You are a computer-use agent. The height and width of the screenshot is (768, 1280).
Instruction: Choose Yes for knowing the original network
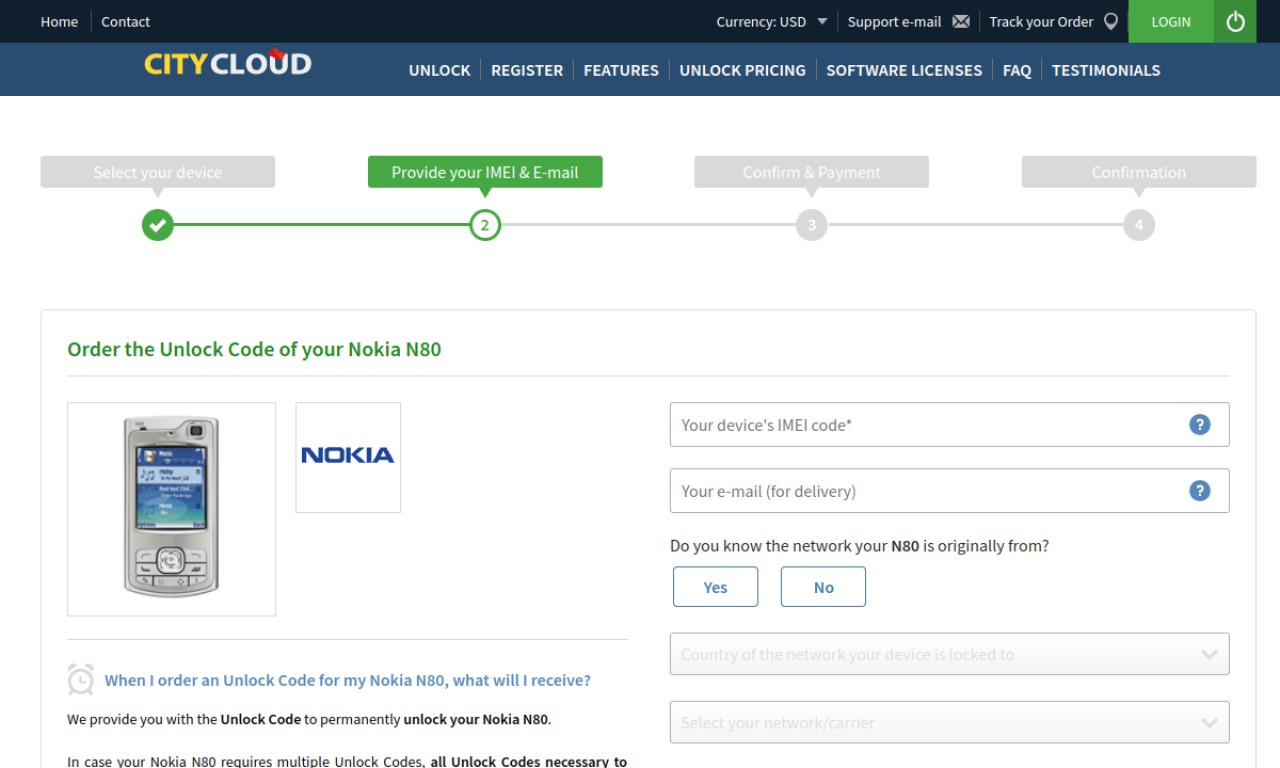tap(715, 587)
